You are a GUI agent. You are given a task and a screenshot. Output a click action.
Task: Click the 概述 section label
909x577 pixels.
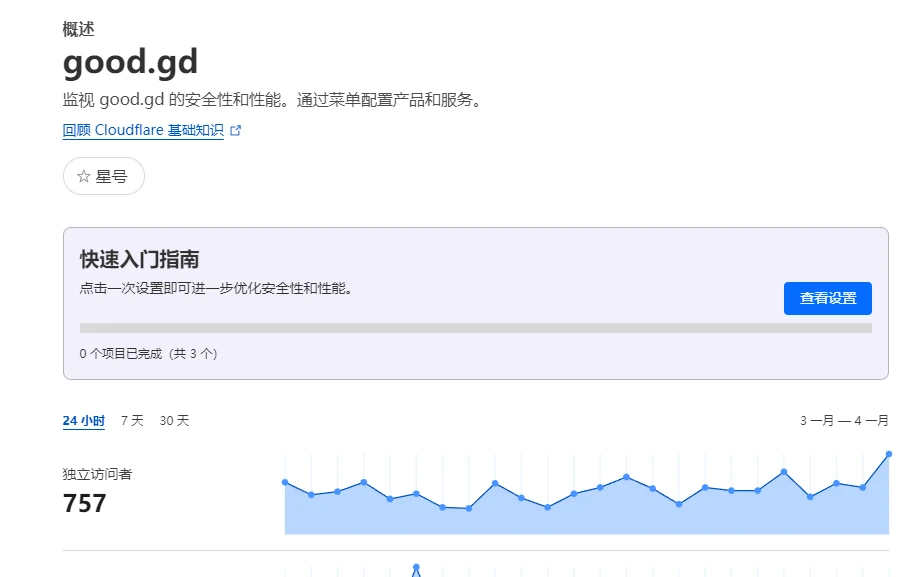click(x=78, y=29)
